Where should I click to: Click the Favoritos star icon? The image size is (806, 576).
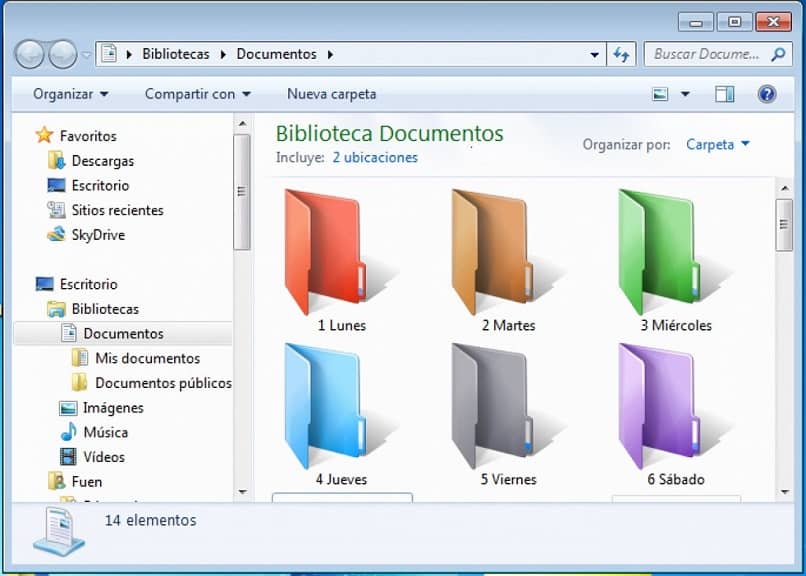pos(44,135)
